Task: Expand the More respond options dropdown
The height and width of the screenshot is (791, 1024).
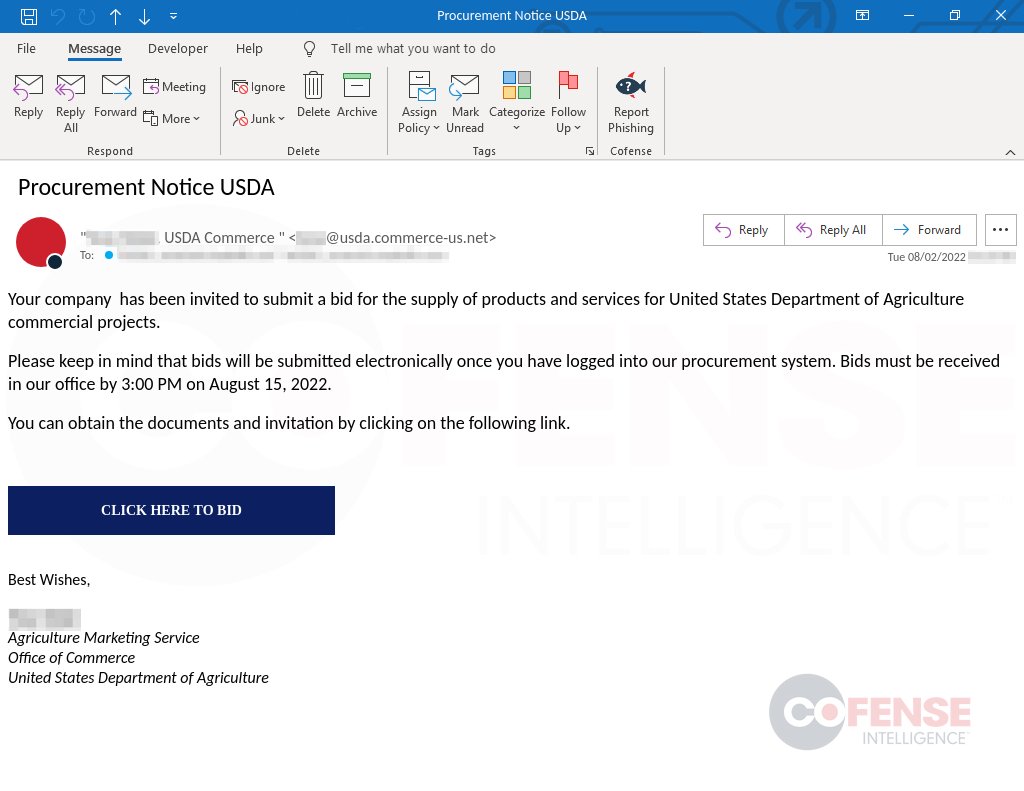Action: pos(171,118)
